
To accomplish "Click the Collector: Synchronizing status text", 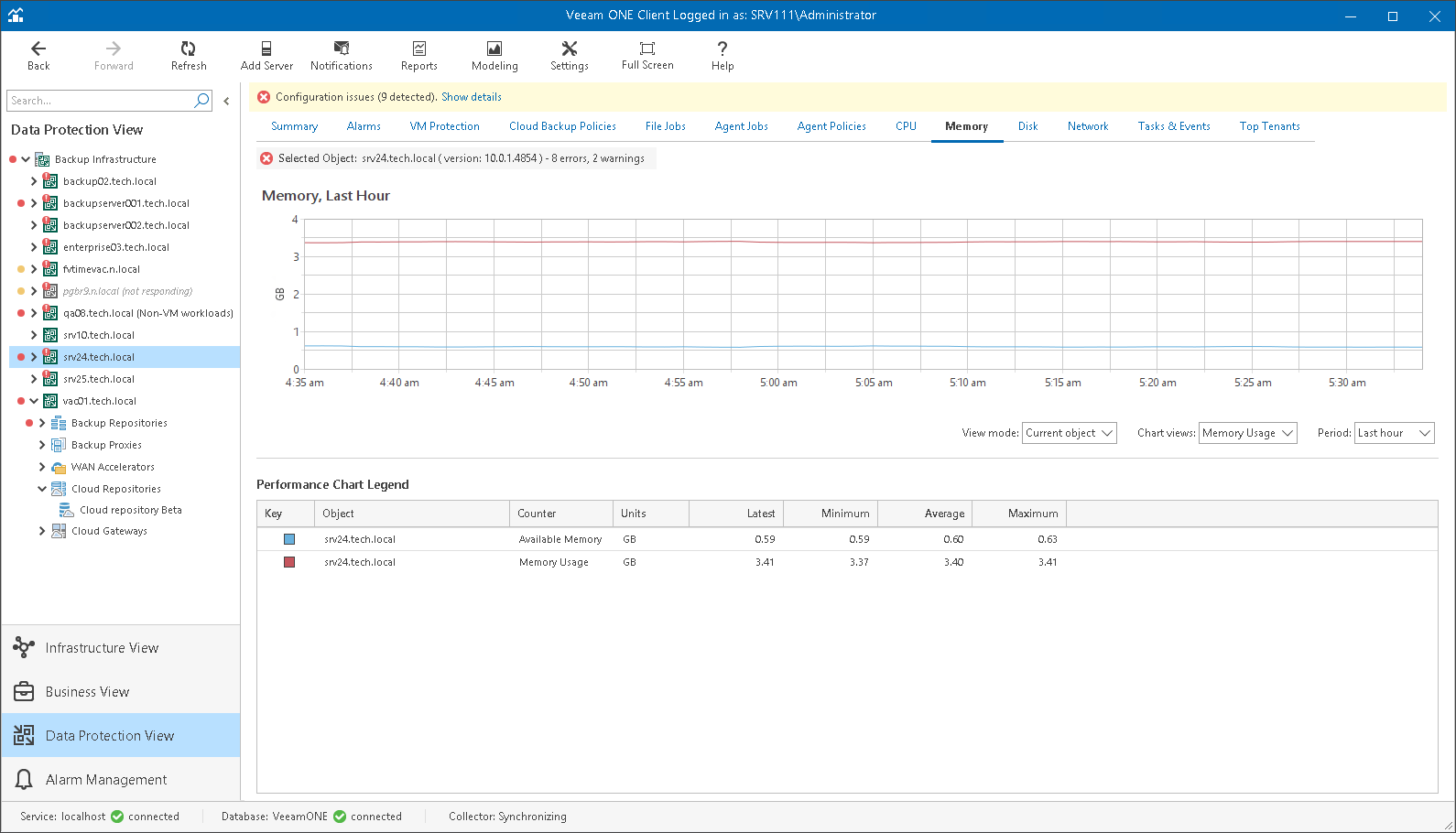I will point(507,817).
